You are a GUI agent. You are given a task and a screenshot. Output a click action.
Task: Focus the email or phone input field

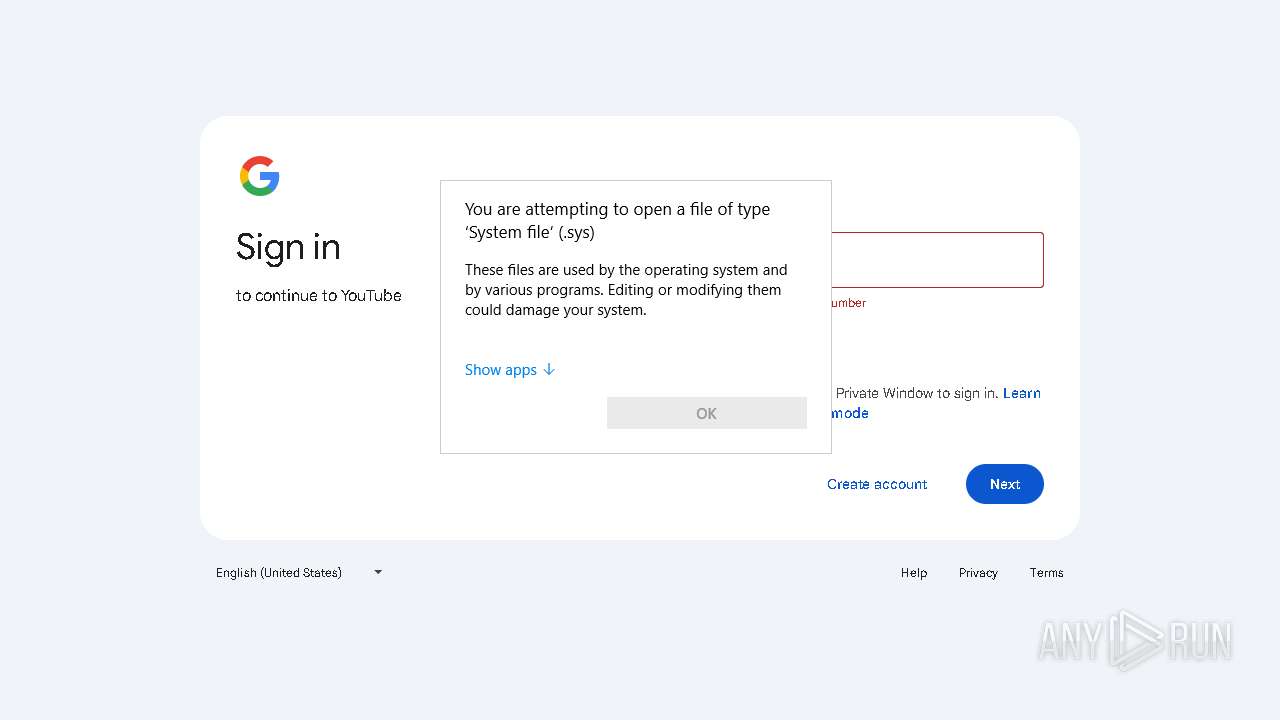(937, 260)
